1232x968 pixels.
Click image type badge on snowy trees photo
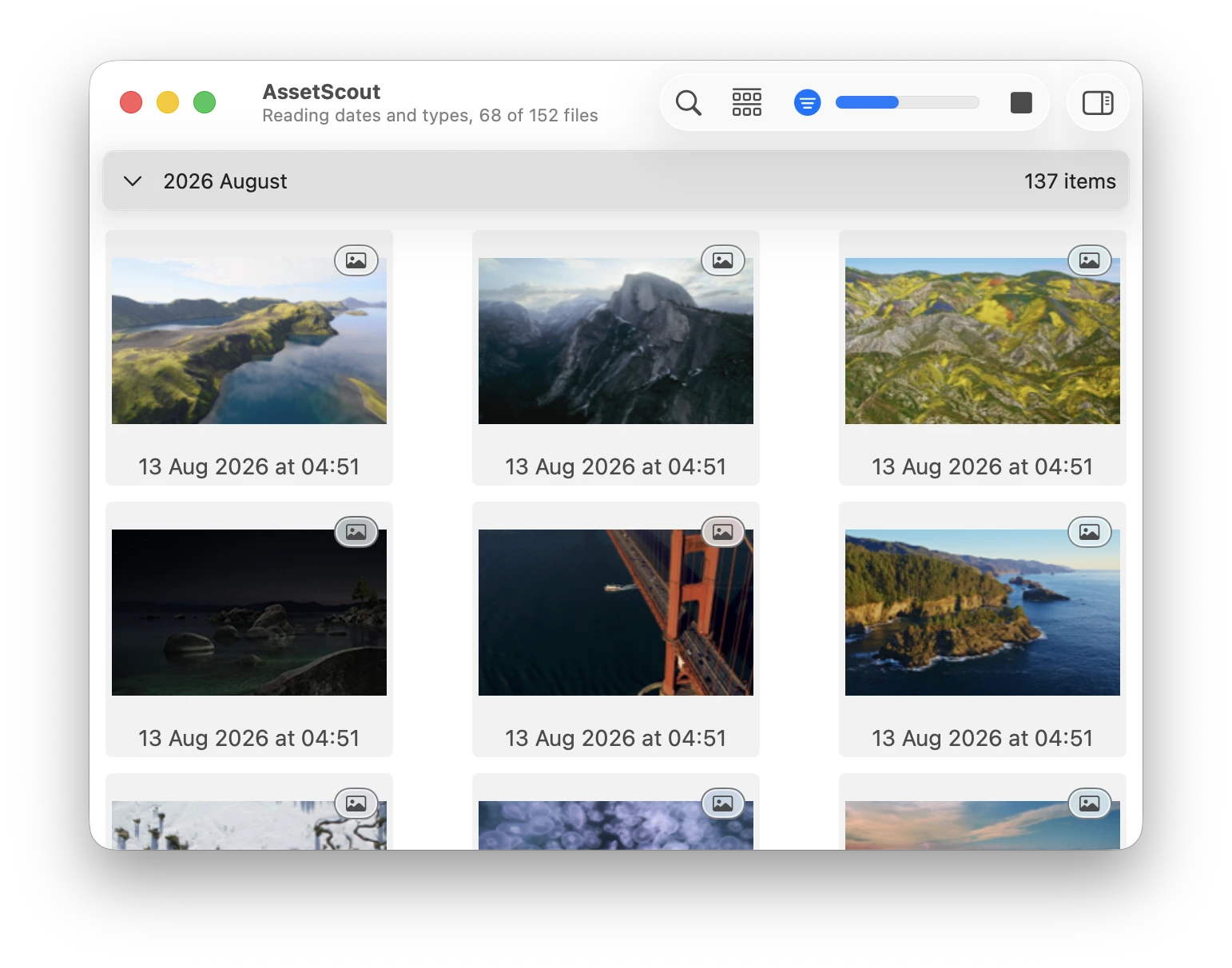[x=356, y=803]
